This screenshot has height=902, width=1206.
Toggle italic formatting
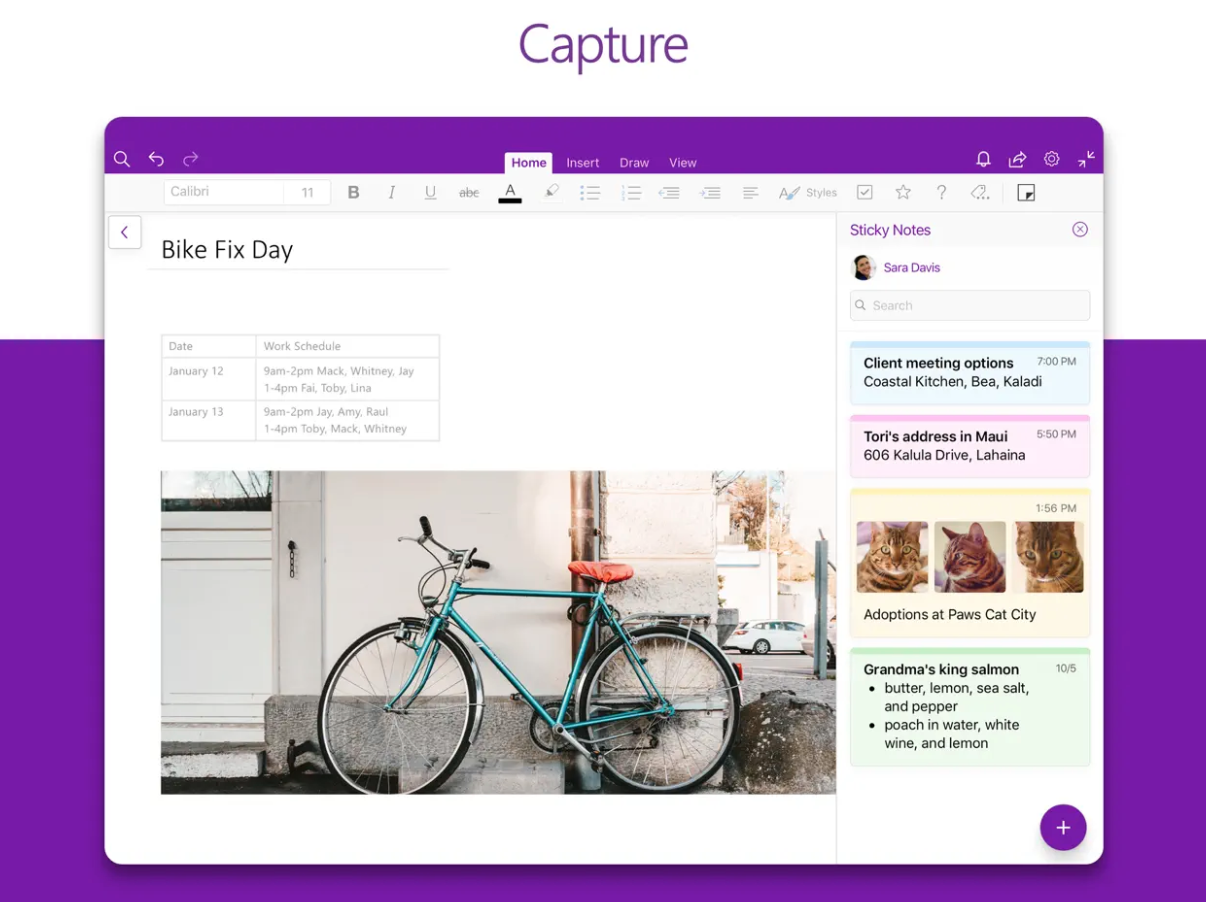pyautogui.click(x=391, y=192)
